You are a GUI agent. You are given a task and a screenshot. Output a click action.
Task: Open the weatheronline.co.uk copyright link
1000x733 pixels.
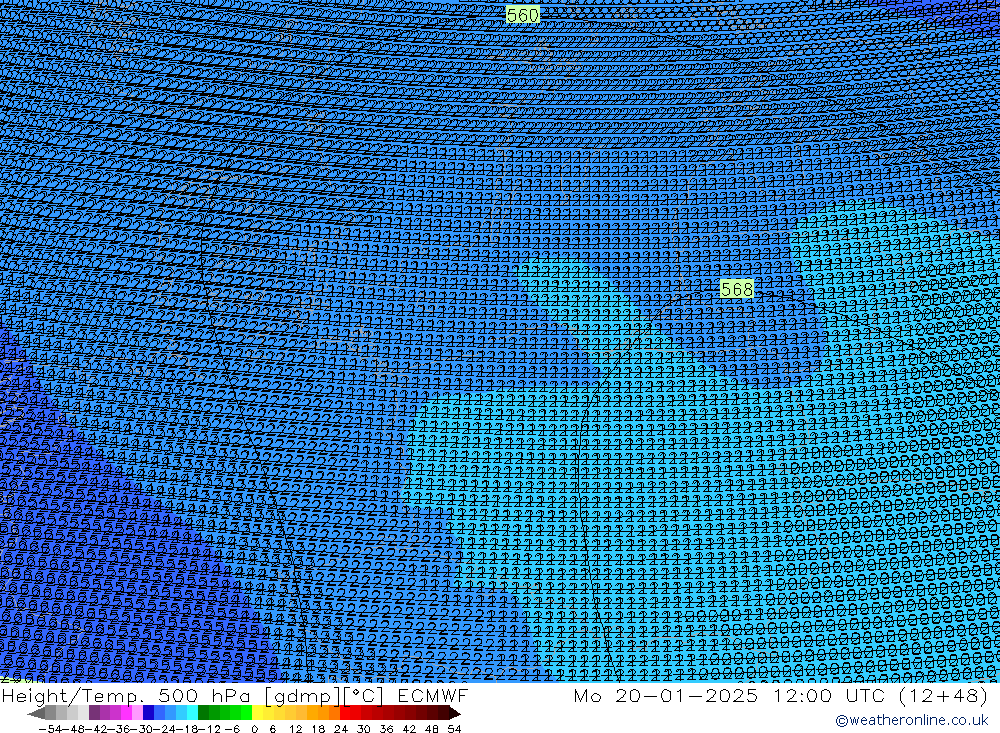click(x=911, y=720)
